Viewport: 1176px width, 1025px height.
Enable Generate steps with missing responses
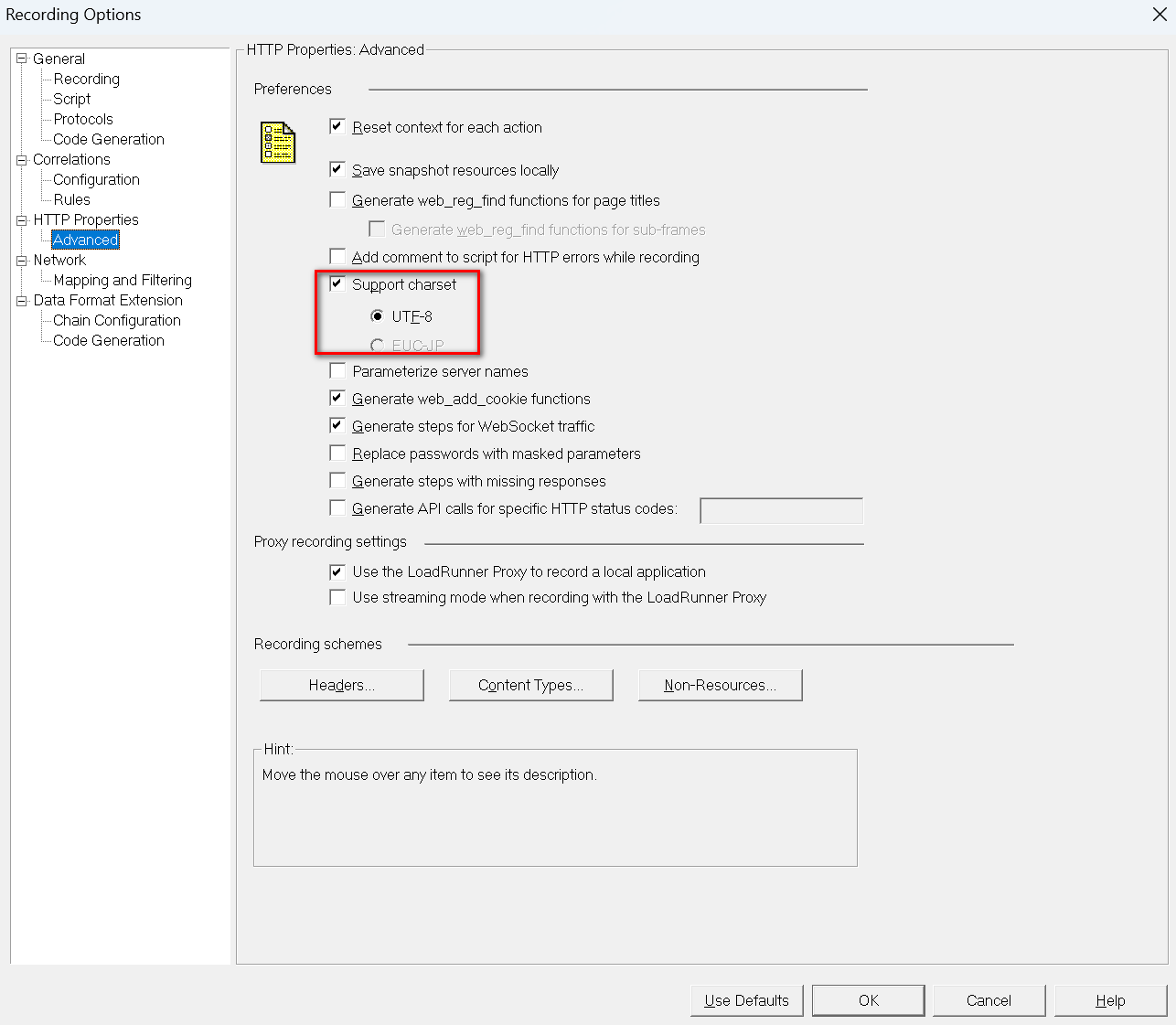[x=337, y=480]
